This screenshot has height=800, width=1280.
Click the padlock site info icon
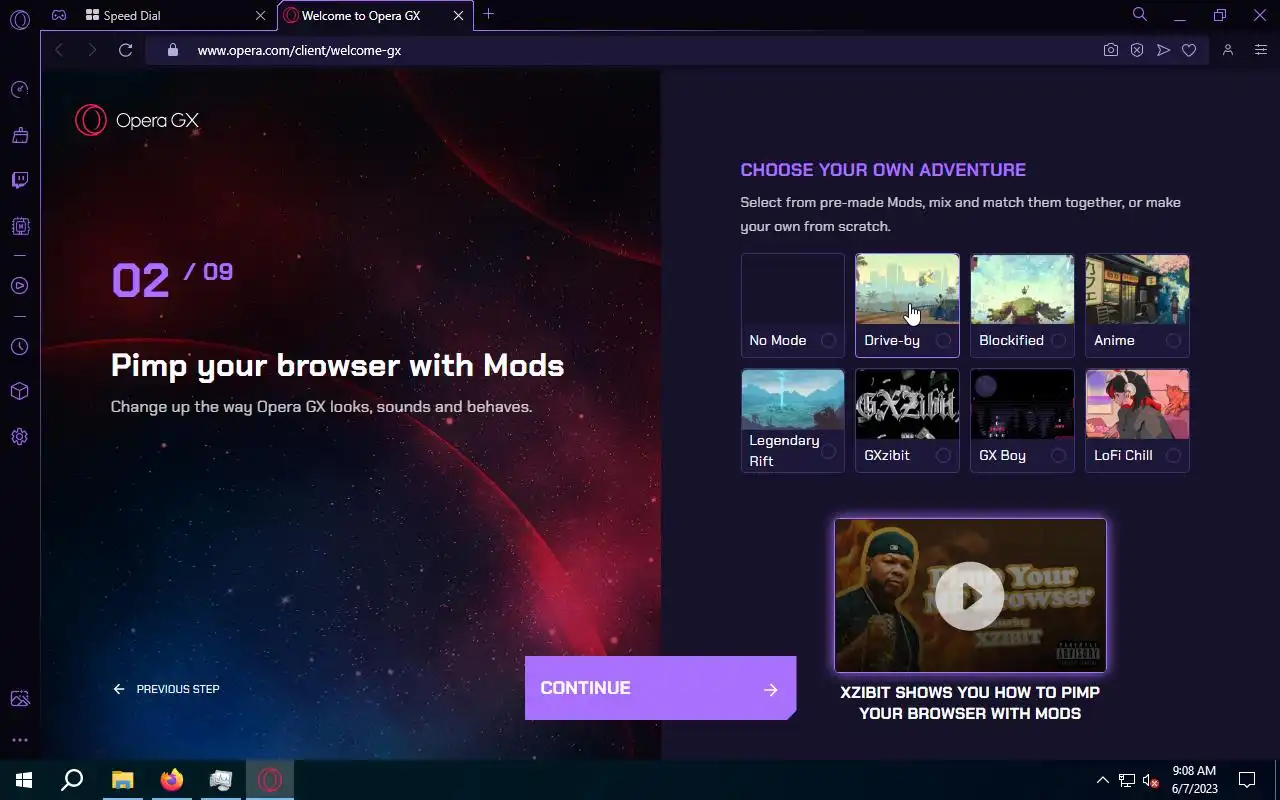(172, 50)
